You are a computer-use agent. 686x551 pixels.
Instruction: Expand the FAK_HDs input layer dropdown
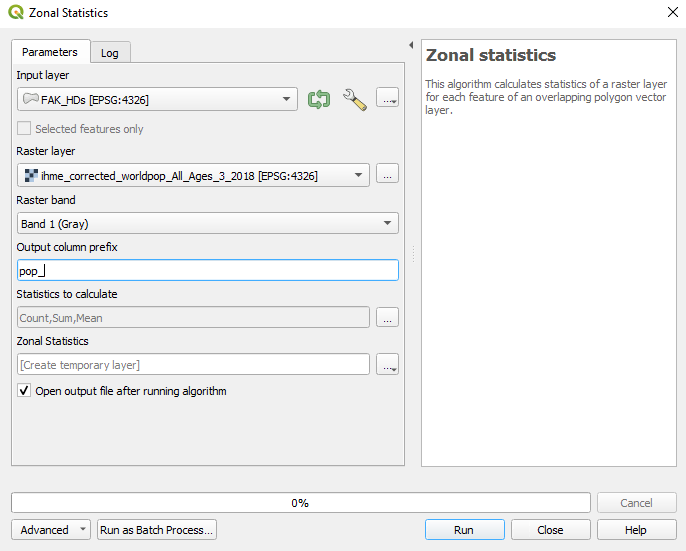tap(158, 99)
